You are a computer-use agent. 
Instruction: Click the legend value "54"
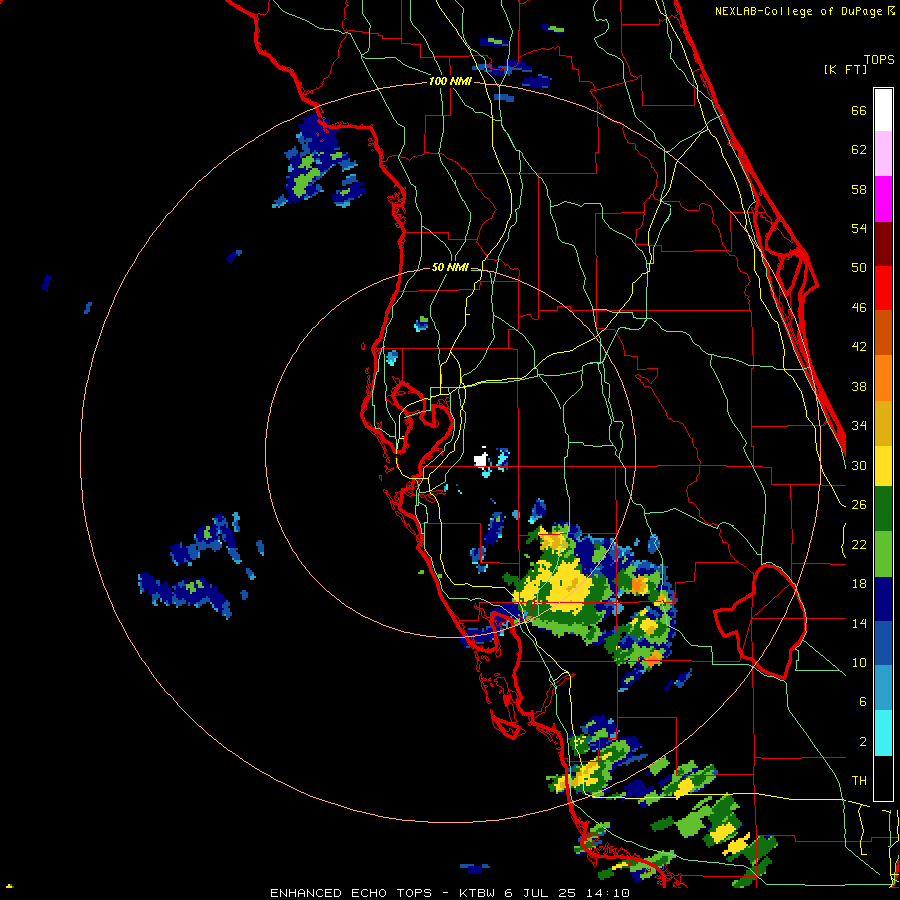859,228
